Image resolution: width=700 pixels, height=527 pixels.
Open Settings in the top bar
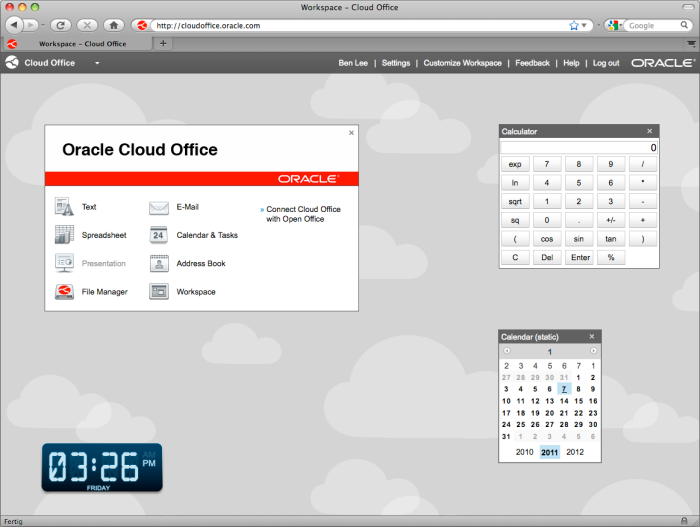tap(396, 63)
